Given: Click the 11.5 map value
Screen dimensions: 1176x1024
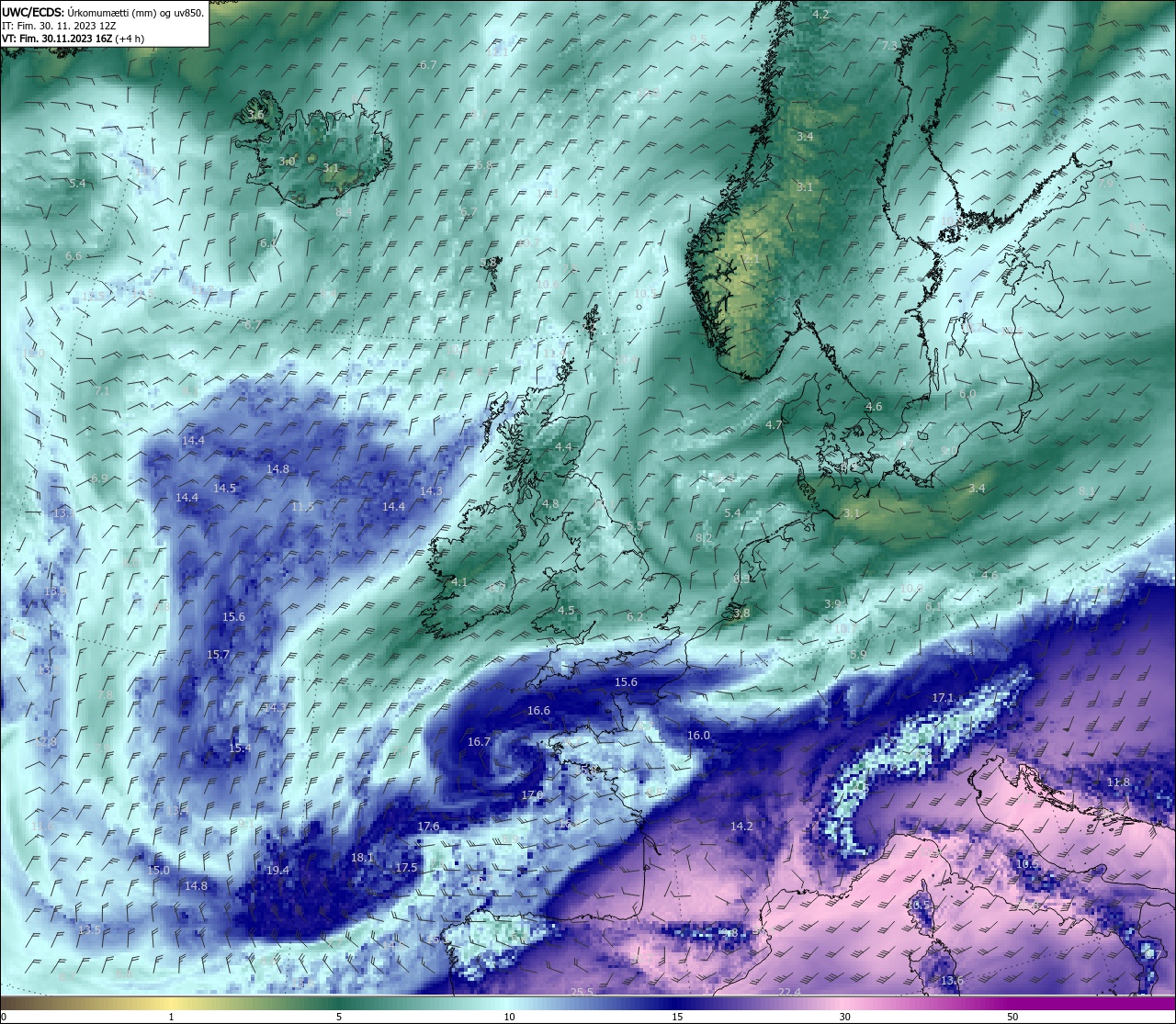Looking at the screenshot, I should pyautogui.click(x=302, y=506).
